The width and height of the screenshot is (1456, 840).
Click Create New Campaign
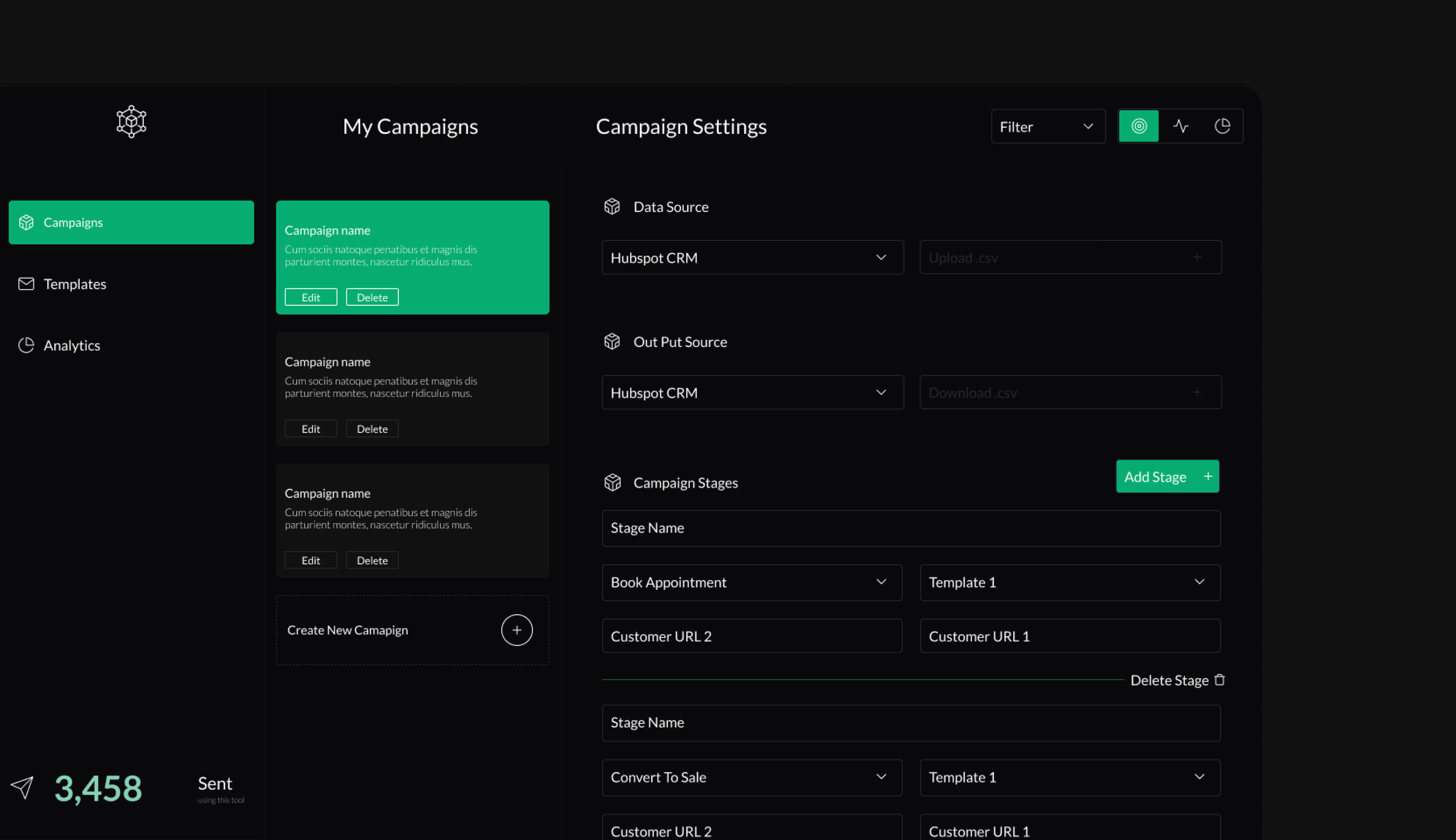(411, 630)
